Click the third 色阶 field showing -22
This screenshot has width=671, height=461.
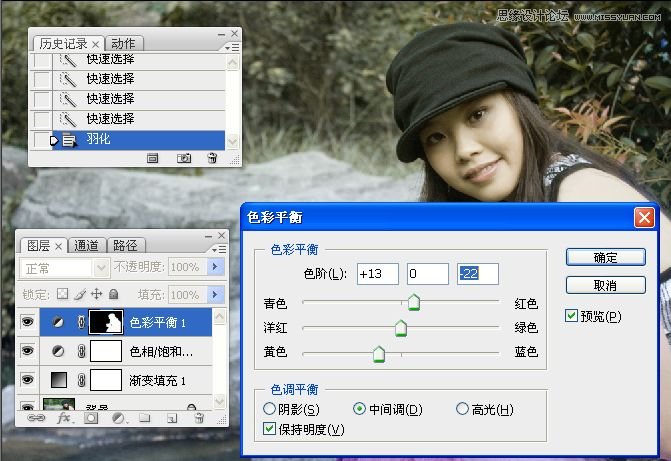[x=478, y=274]
